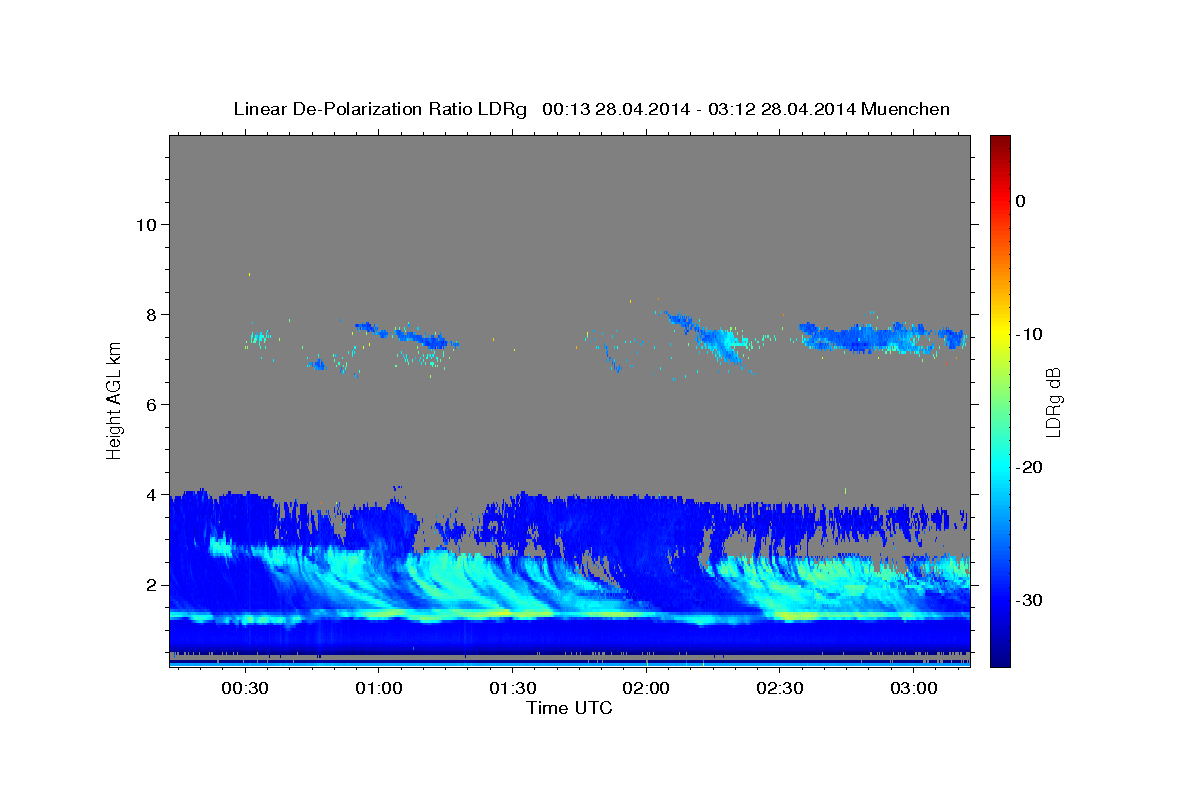Click the colorbar value -10
This screenshot has width=1200, height=800.
click(1030, 334)
